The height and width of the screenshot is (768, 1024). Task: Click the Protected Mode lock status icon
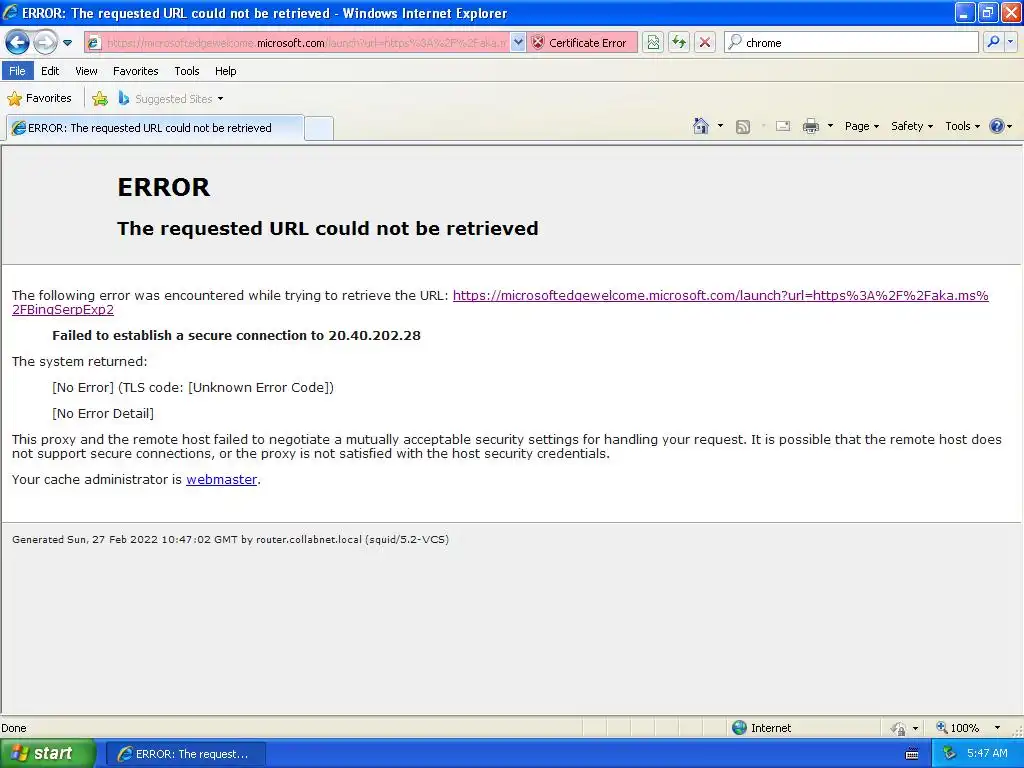pos(899,728)
